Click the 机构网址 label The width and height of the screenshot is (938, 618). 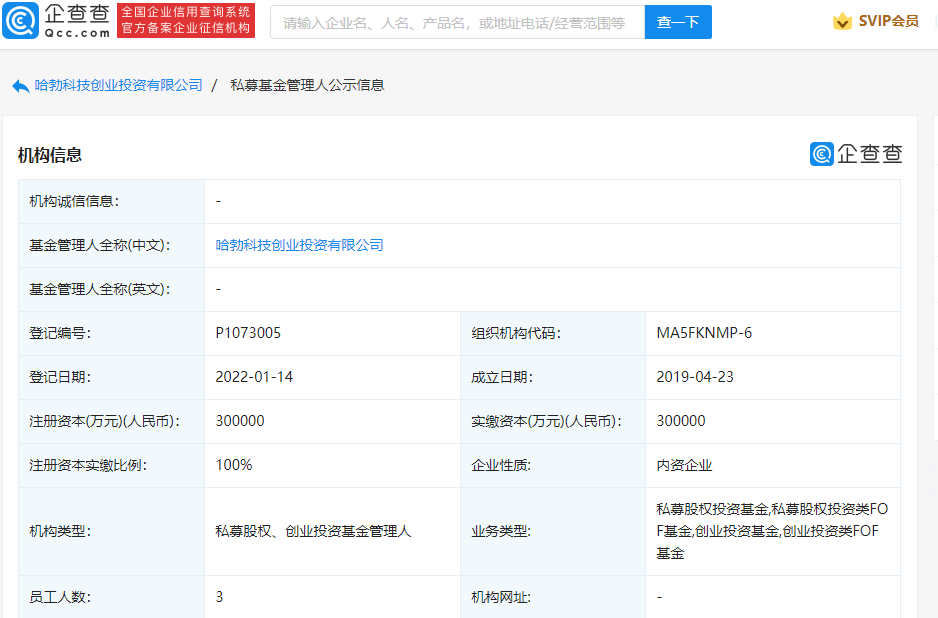(x=501, y=597)
